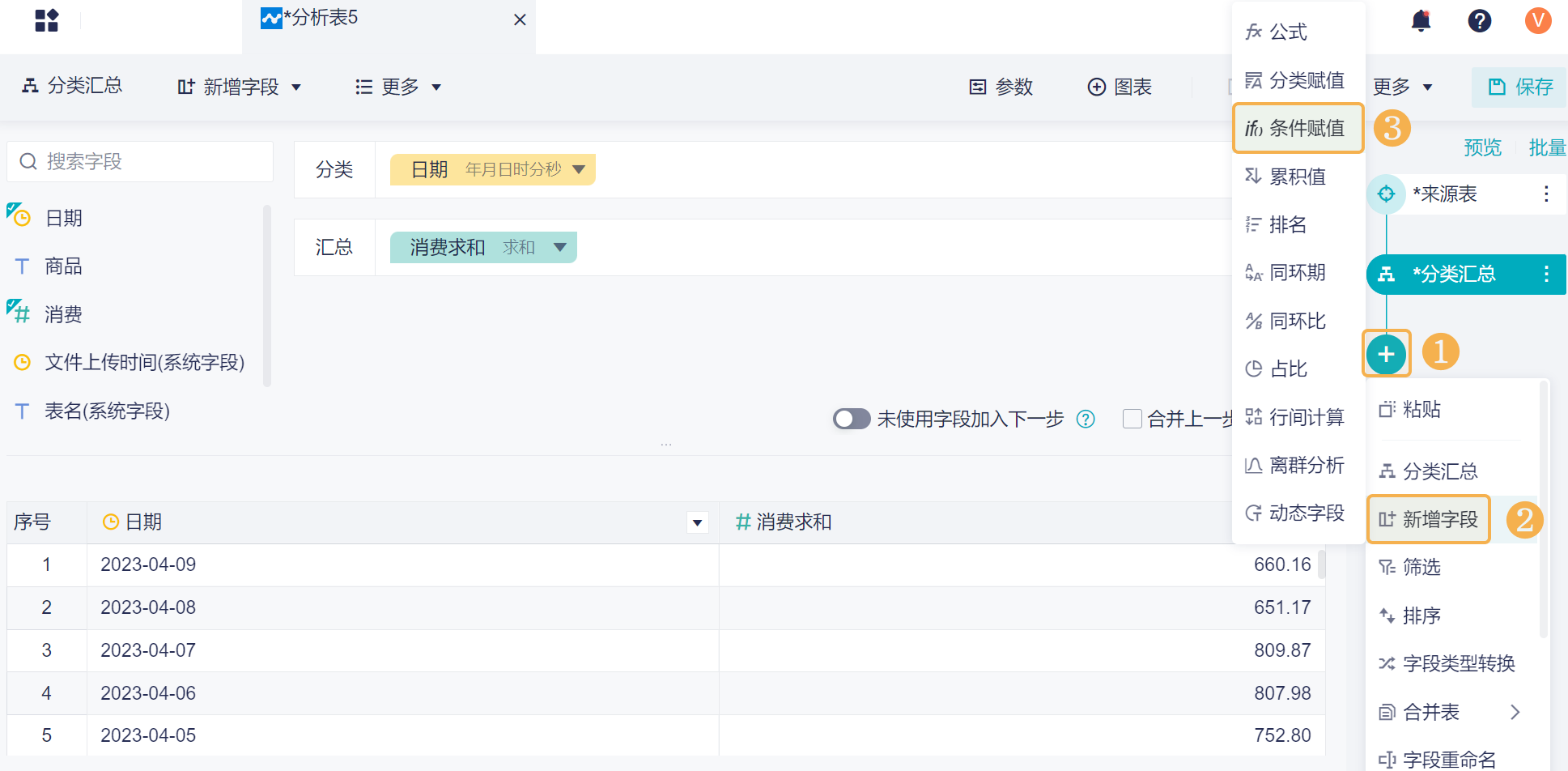Open the help question mark icon
This screenshot has height=771, width=1568.
1479,20
